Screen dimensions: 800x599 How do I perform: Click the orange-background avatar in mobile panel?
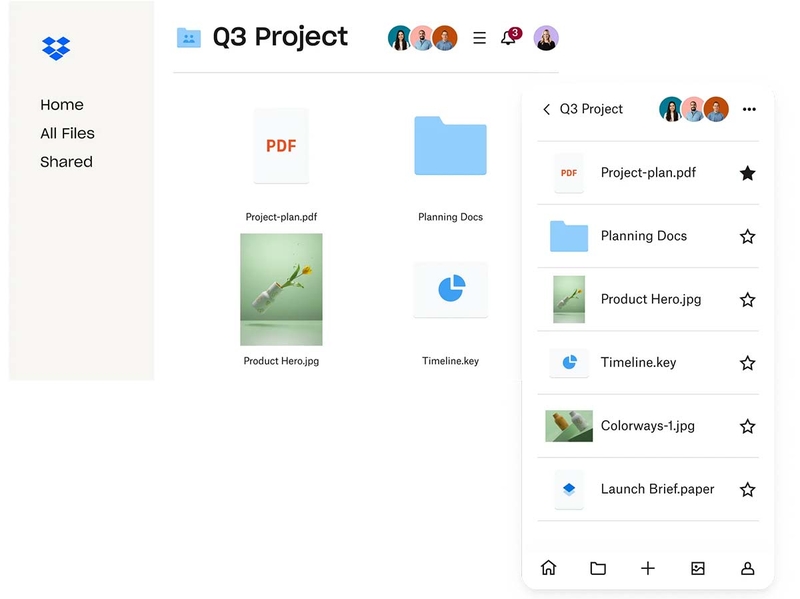pyautogui.click(x=716, y=109)
